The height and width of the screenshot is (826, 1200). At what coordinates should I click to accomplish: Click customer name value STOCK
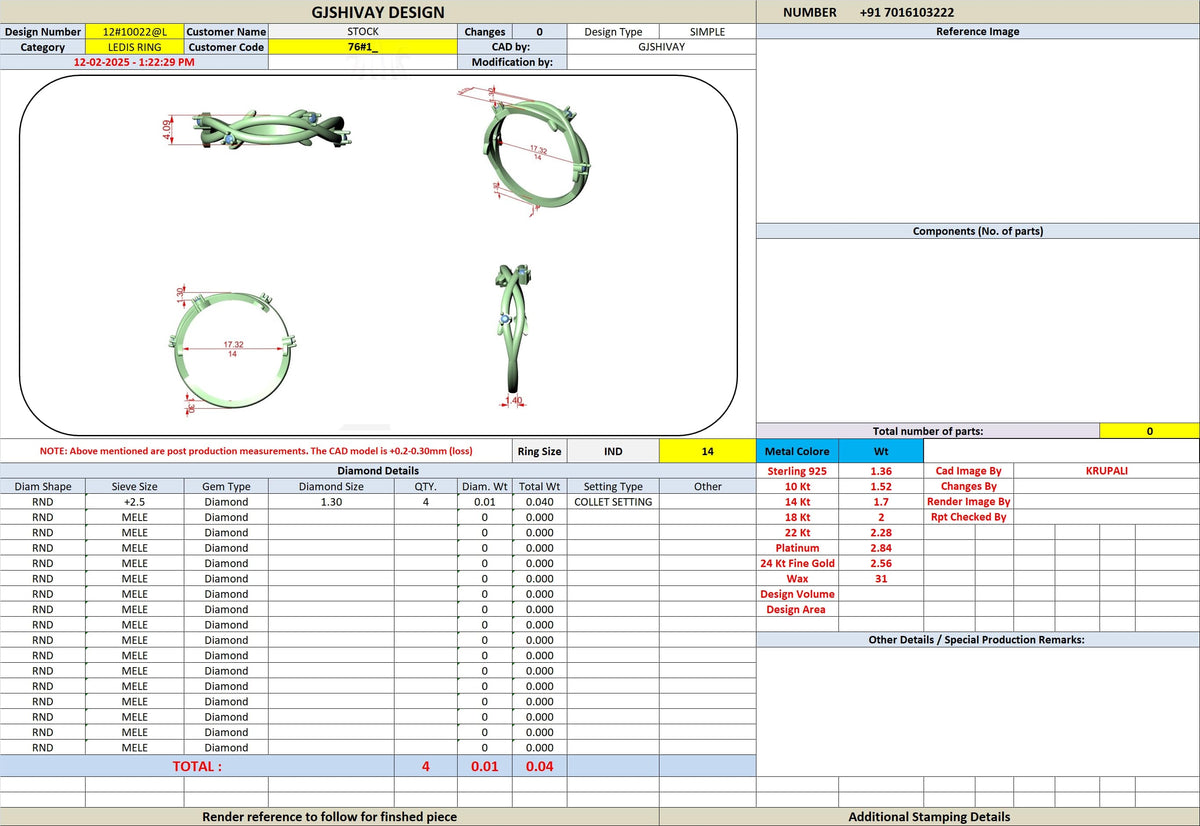(363, 31)
